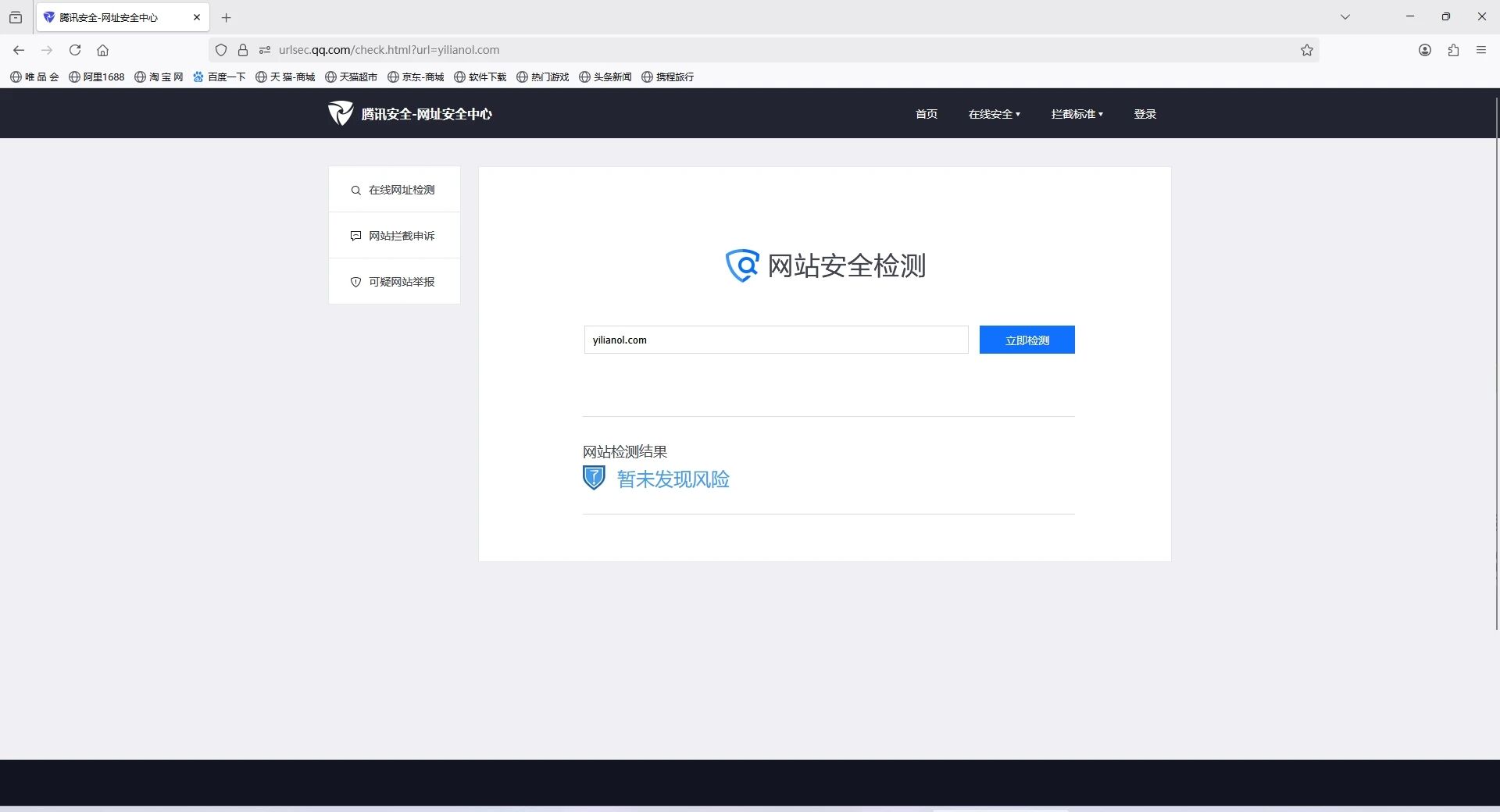Expand the list all tabs chevron

point(1345,16)
